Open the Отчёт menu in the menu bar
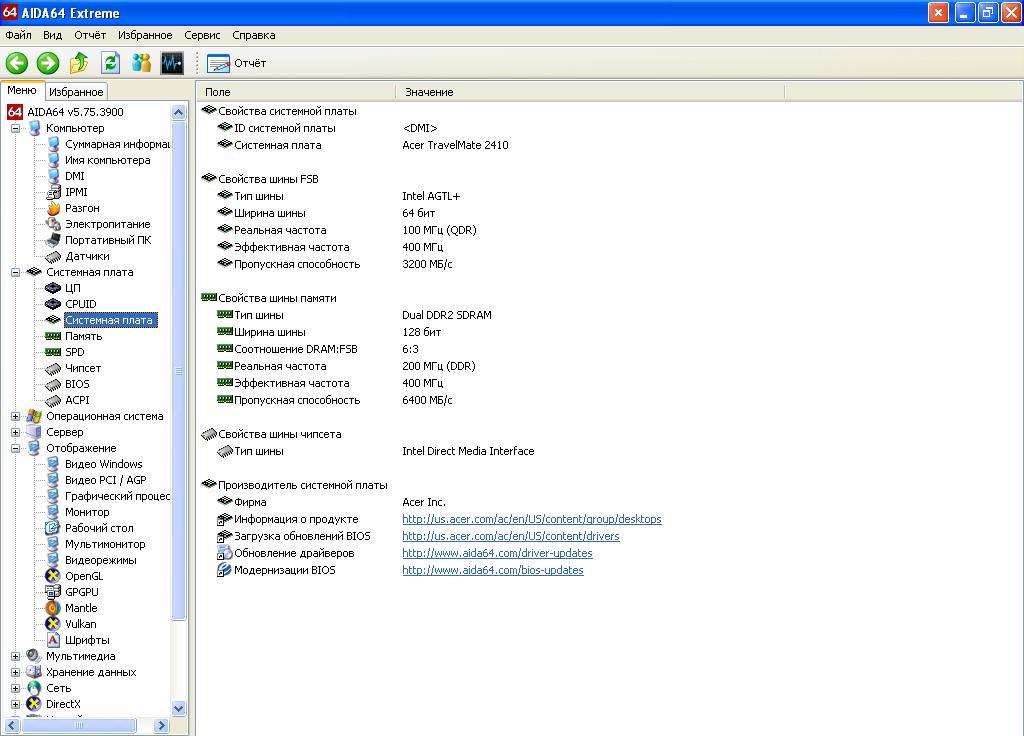This screenshot has height=736, width=1024. coord(89,35)
